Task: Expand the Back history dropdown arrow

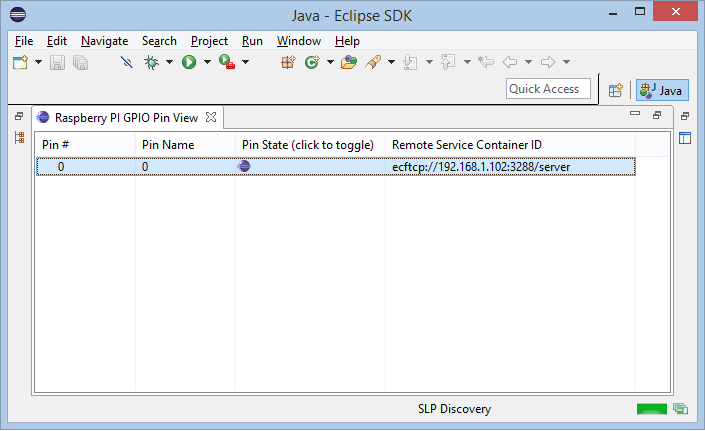Action: [x=529, y=62]
